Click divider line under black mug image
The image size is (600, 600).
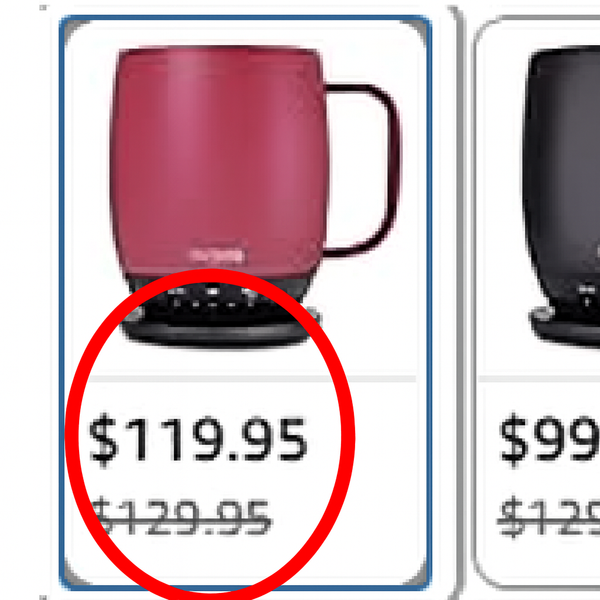click(539, 379)
